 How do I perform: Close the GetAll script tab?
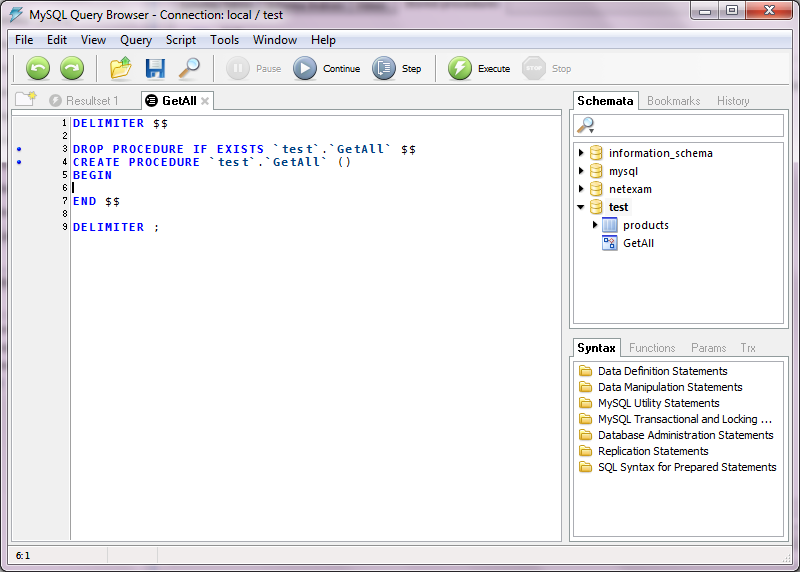pyautogui.click(x=205, y=101)
